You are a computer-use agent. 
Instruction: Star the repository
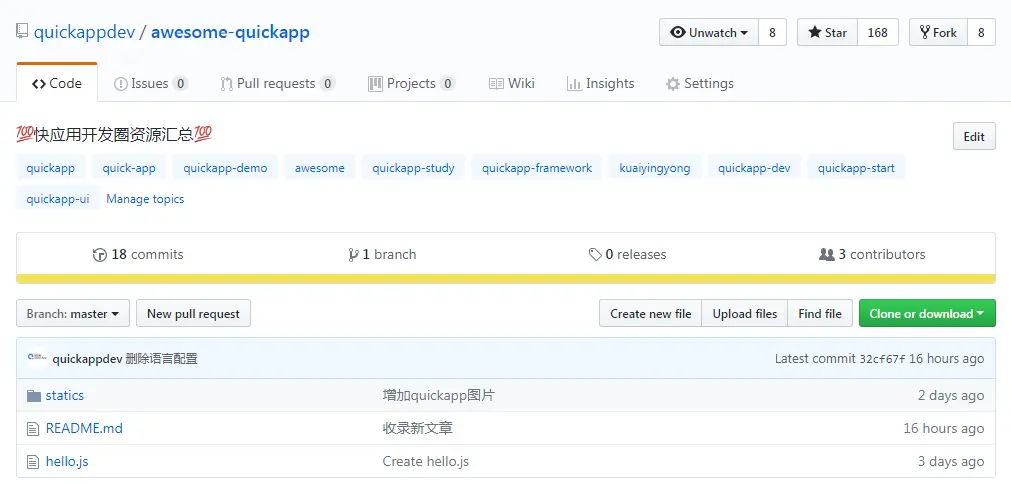(x=827, y=32)
